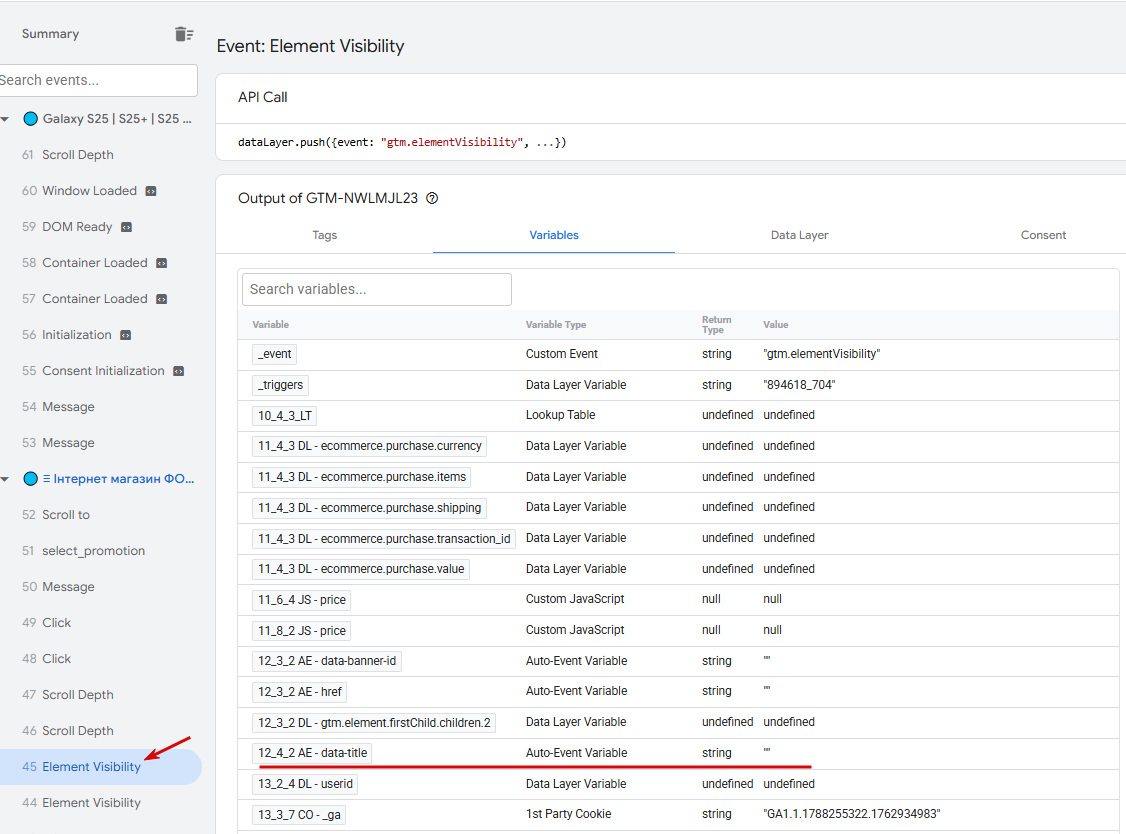Click the blue circle icon for Galaxy S25 page
Viewport: 1126px width, 834px height.
[30, 119]
